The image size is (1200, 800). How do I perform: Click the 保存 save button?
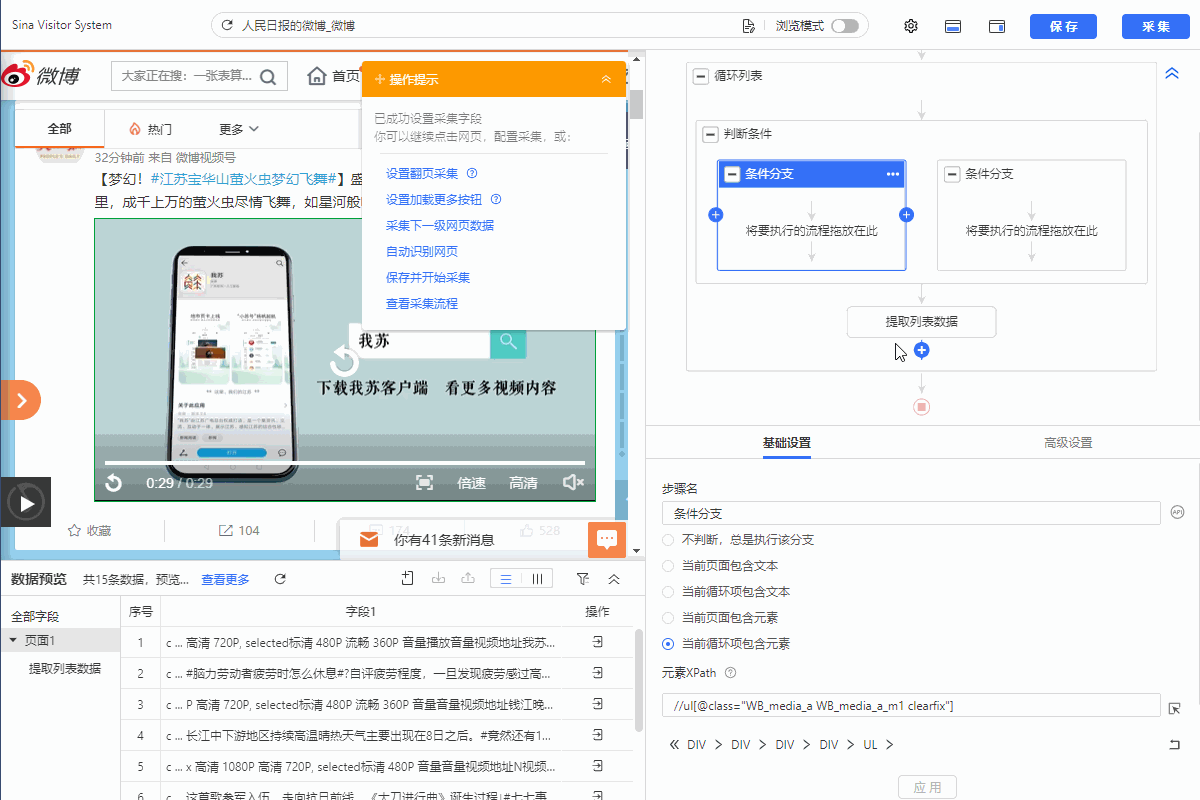[x=1063, y=27]
